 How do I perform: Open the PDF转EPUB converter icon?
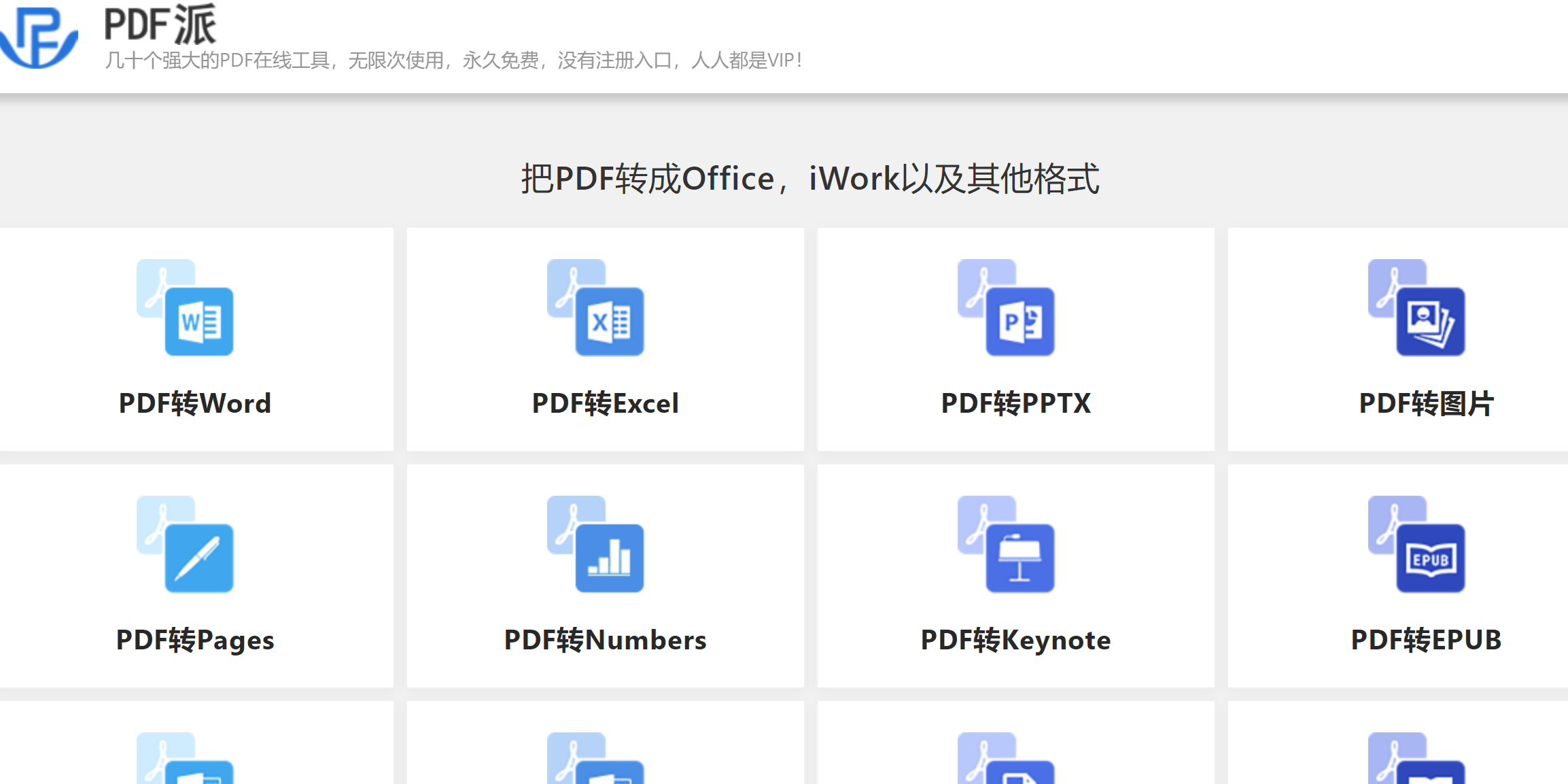(1416, 544)
